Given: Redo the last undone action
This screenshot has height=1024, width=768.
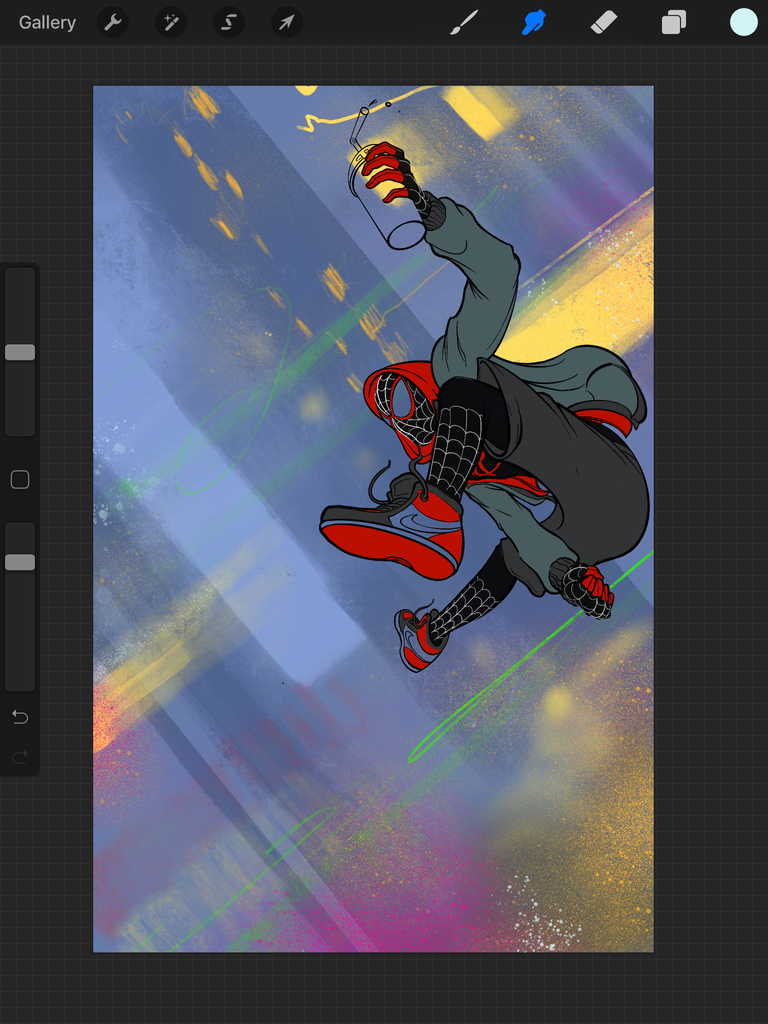Looking at the screenshot, I should coord(20,757).
